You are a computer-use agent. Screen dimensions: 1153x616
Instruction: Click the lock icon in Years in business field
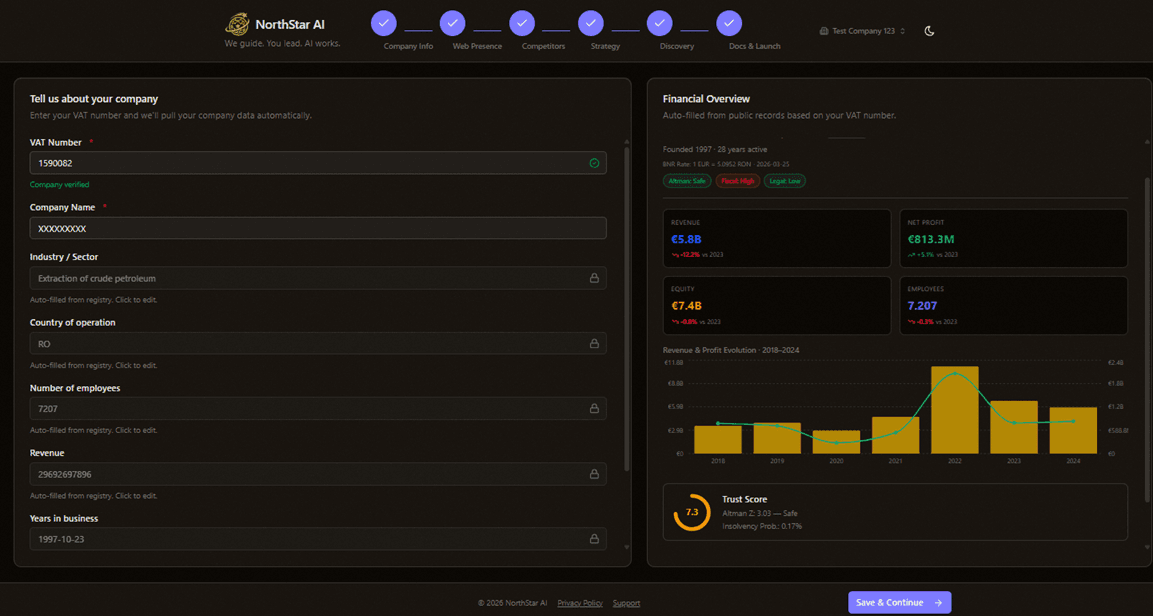point(594,539)
